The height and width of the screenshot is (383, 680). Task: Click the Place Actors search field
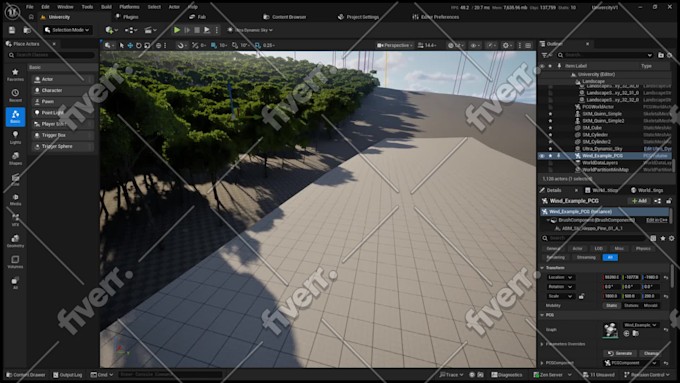click(51, 55)
